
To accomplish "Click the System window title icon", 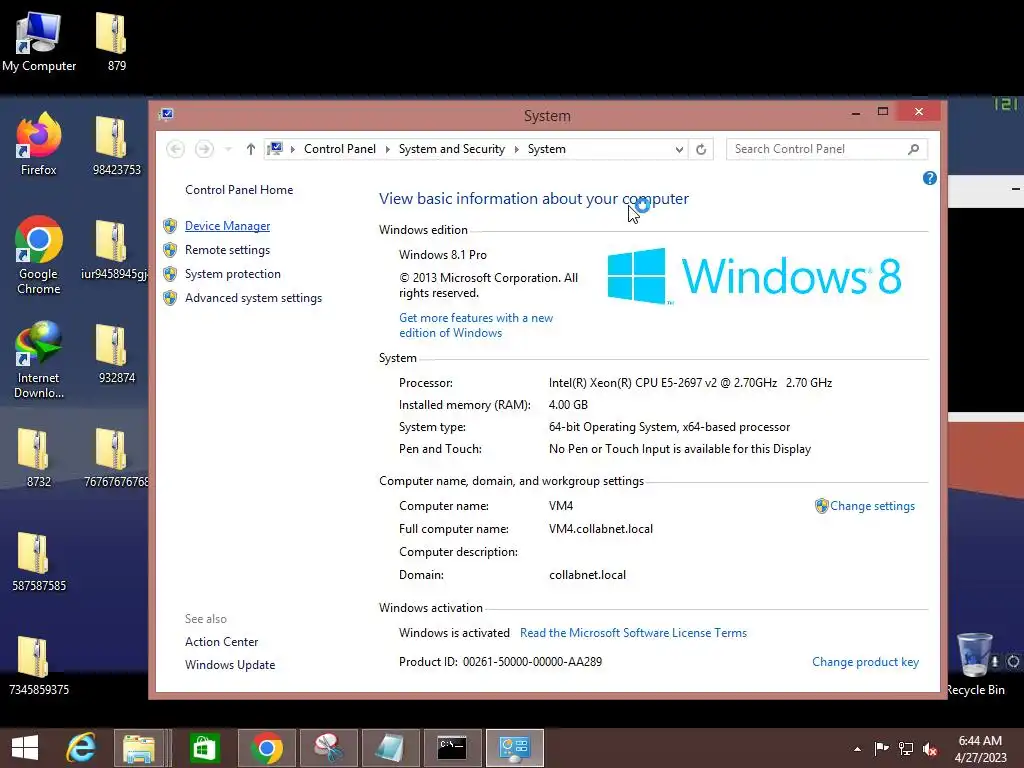I will pos(167,114).
